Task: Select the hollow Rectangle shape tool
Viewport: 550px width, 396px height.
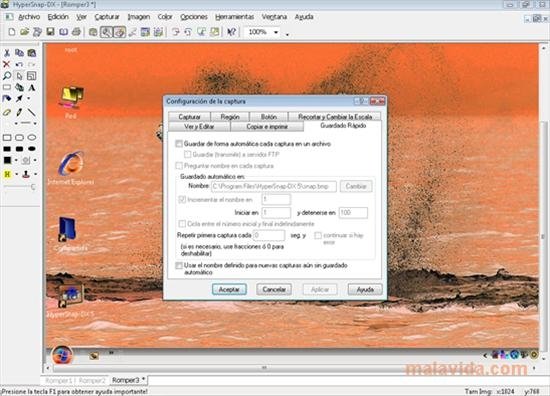Action: (7, 137)
